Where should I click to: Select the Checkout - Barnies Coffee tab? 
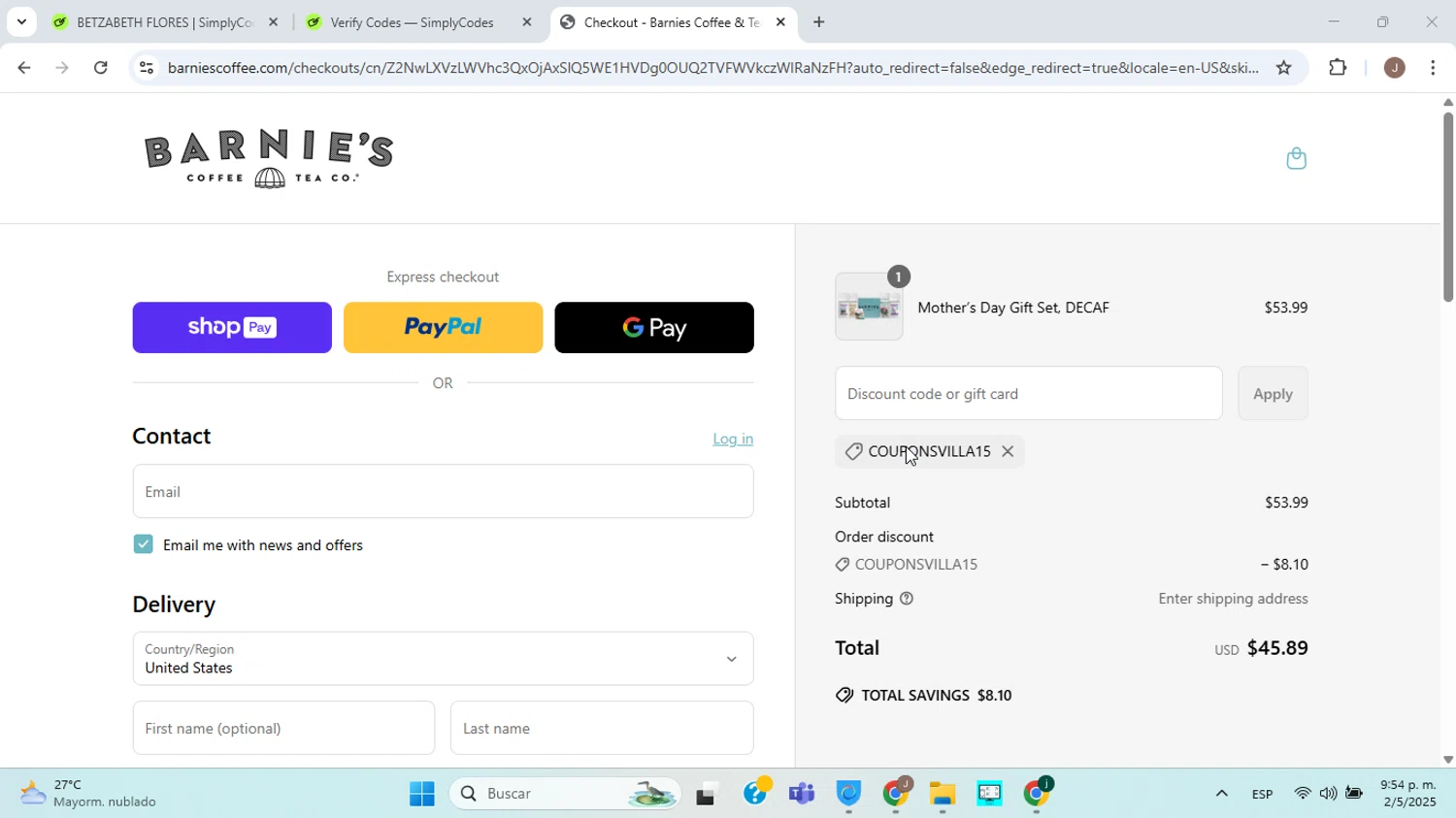tap(674, 21)
